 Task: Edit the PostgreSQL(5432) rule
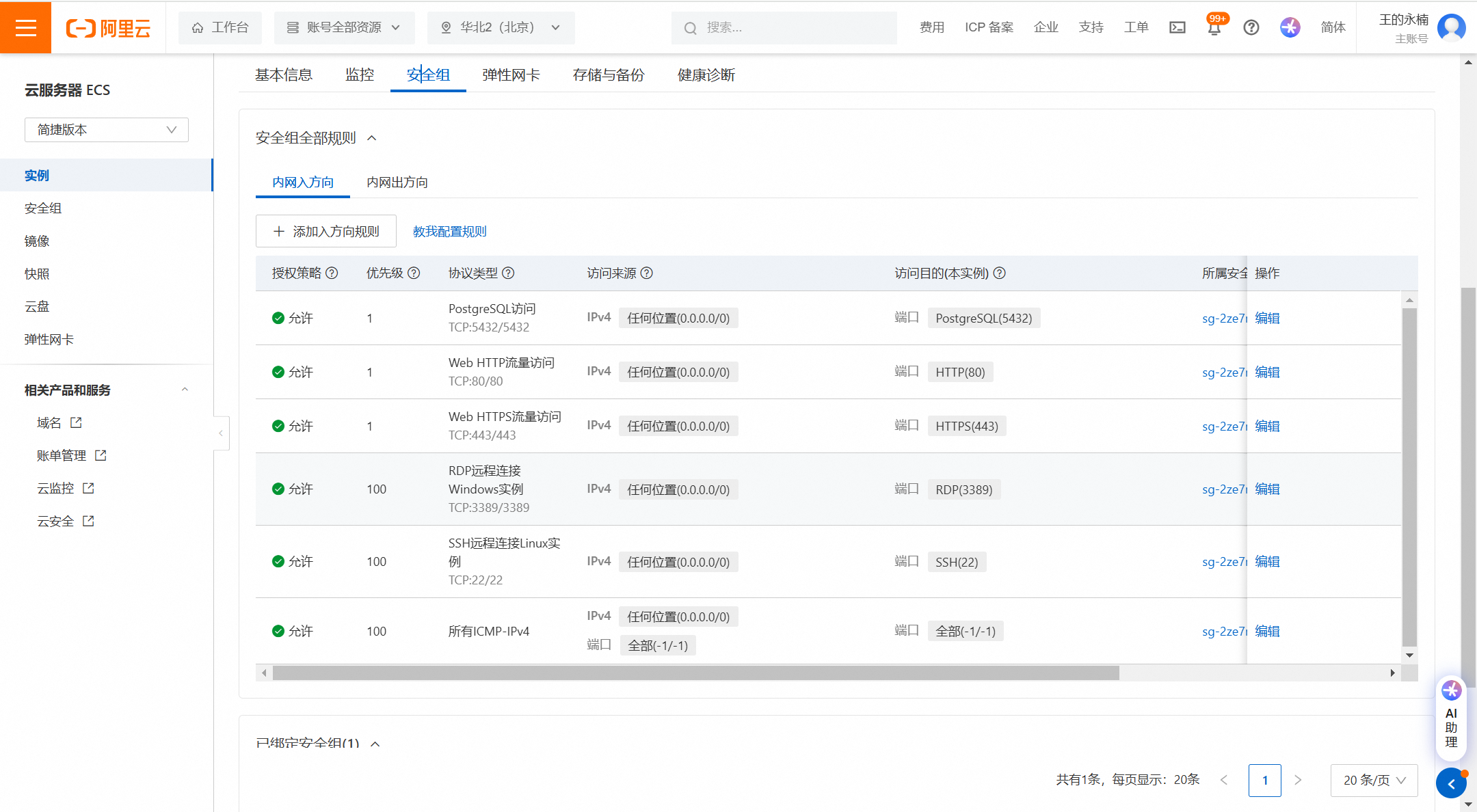pyautogui.click(x=1267, y=318)
